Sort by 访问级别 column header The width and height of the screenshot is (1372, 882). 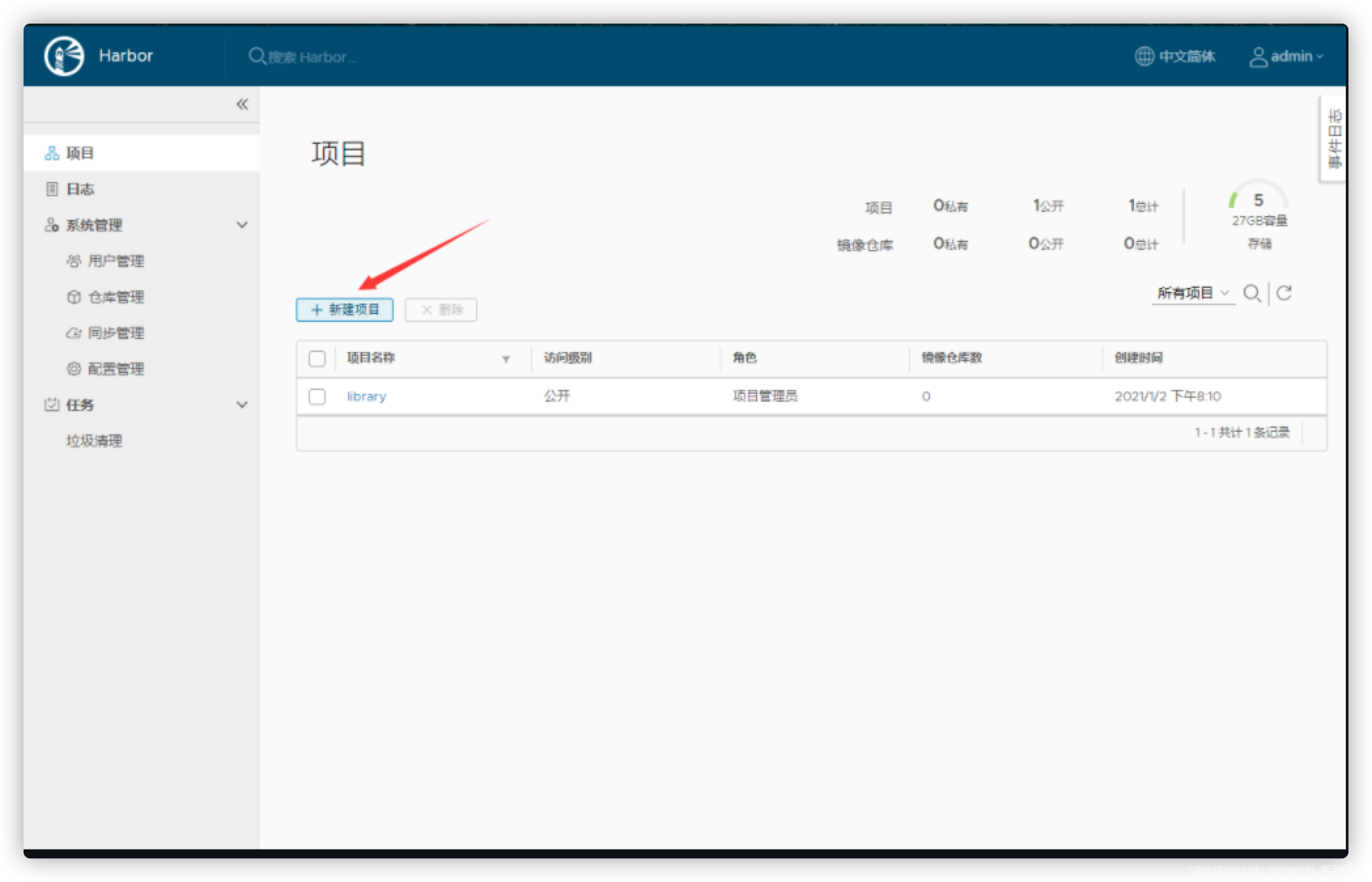pos(568,358)
